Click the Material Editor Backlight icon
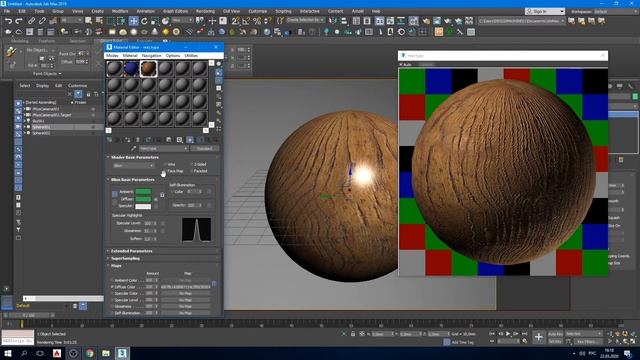 [219, 73]
